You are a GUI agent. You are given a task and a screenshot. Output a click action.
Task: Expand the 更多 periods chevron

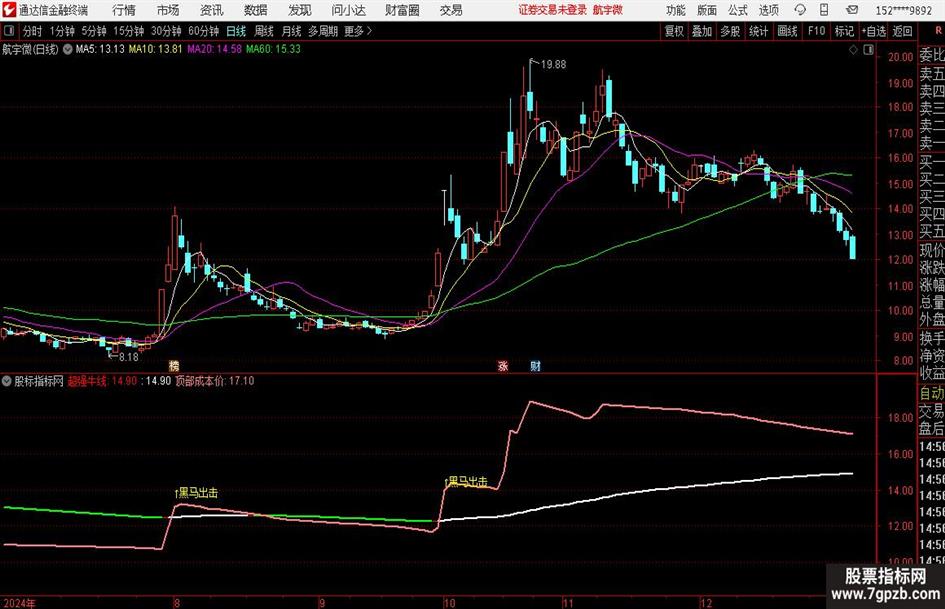359,31
